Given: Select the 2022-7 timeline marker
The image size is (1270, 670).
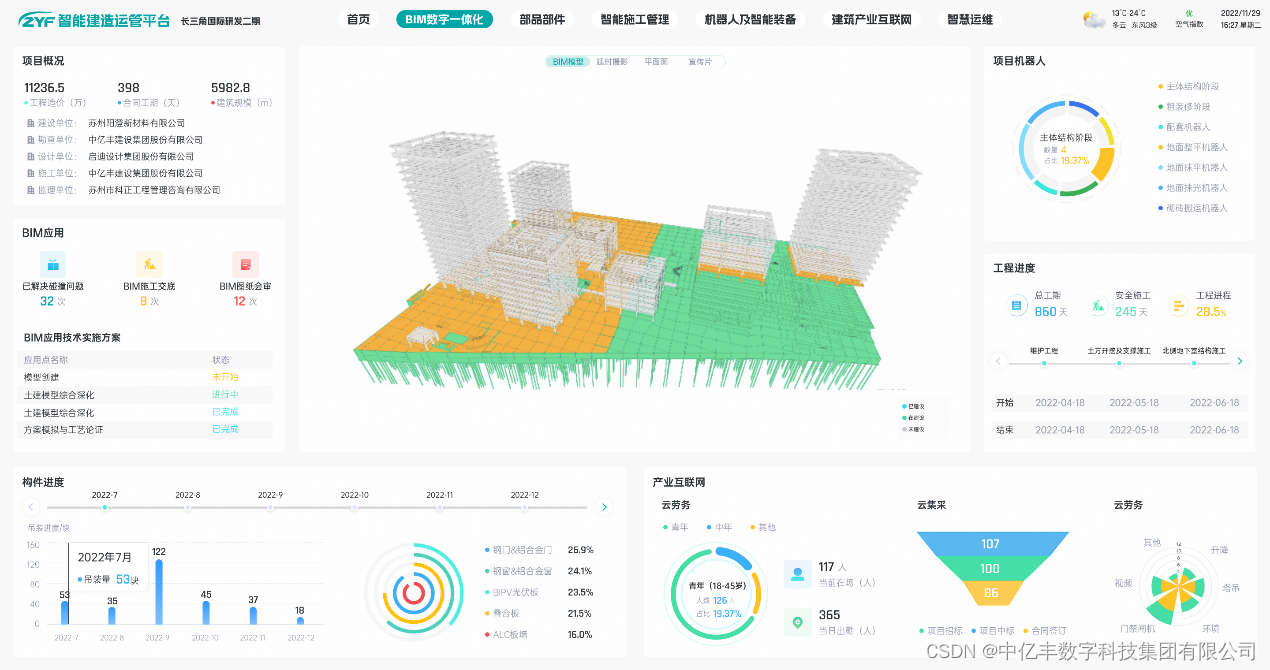Looking at the screenshot, I should (104, 508).
